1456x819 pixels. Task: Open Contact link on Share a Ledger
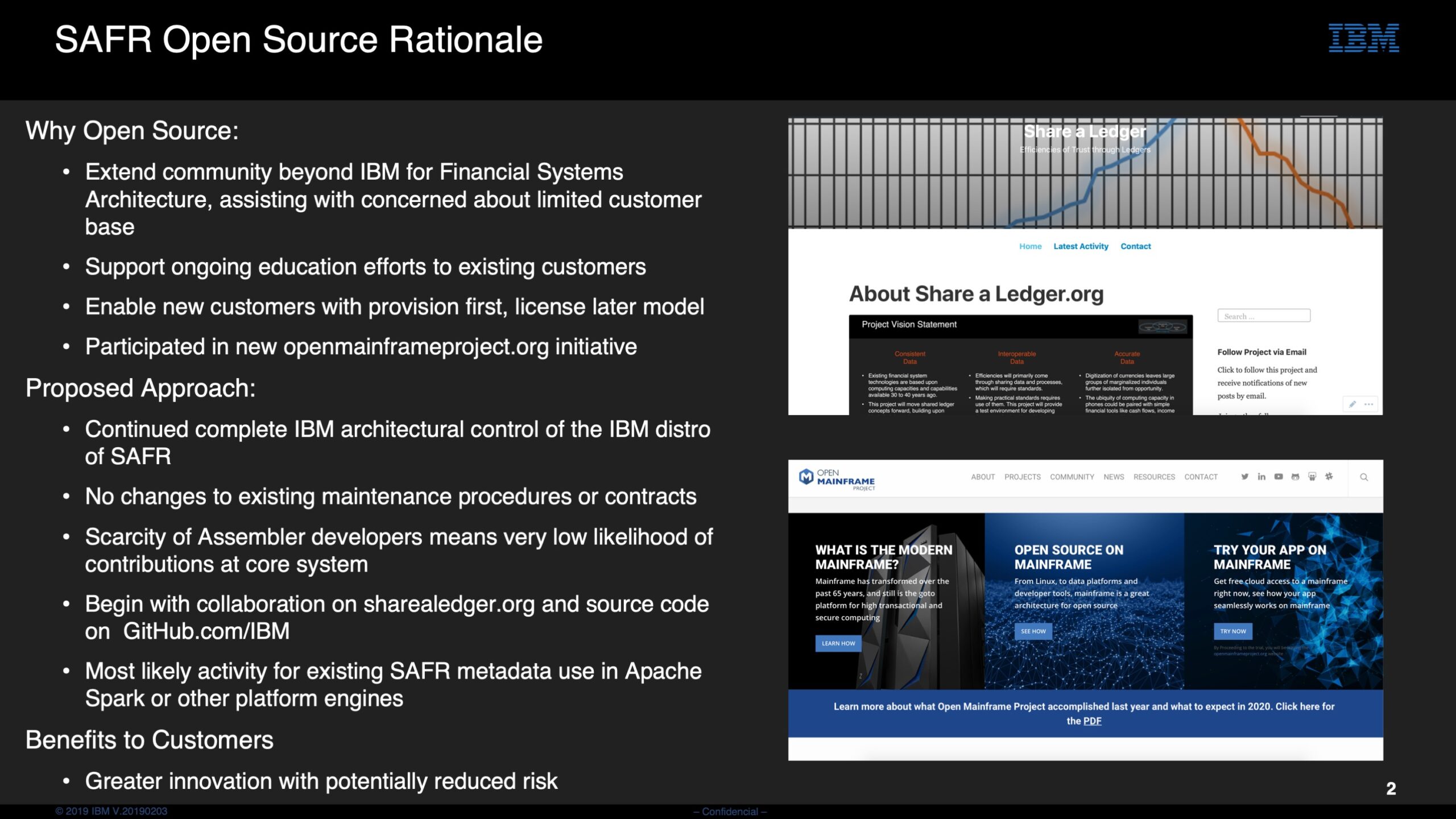pos(1136,246)
